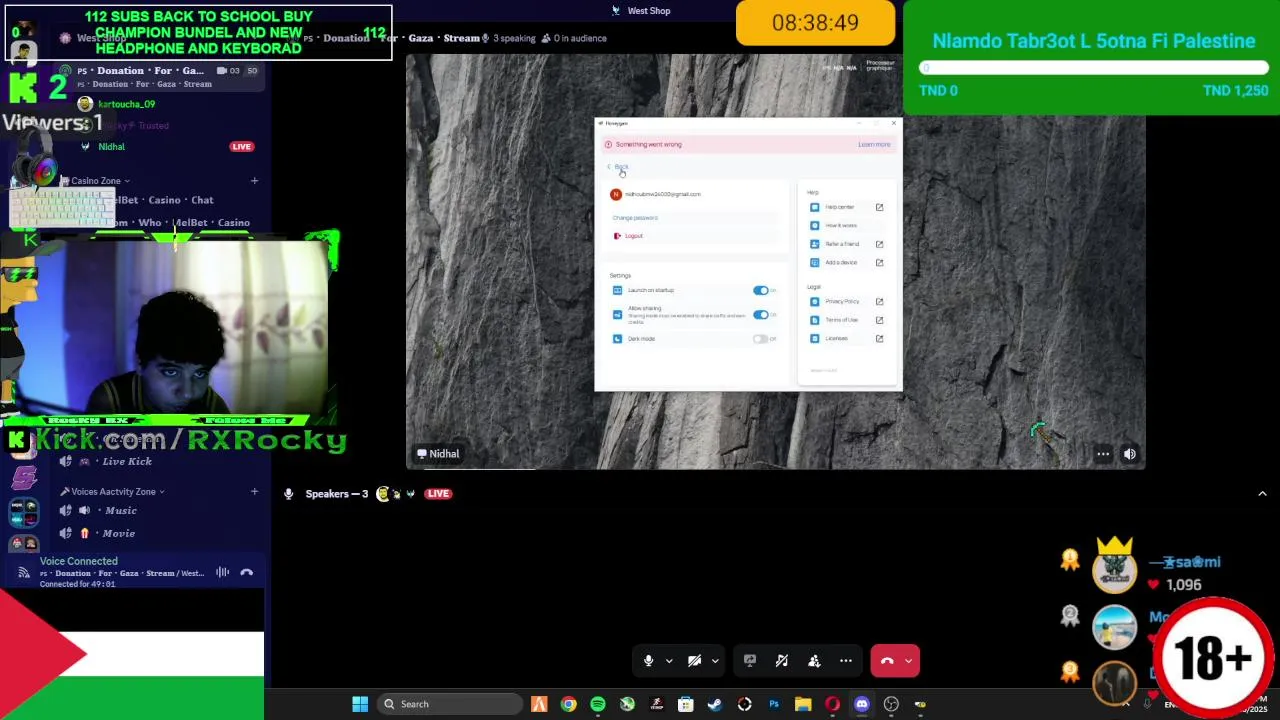The width and height of the screenshot is (1280, 720).
Task: Open Steam from the taskbar
Action: tap(715, 704)
